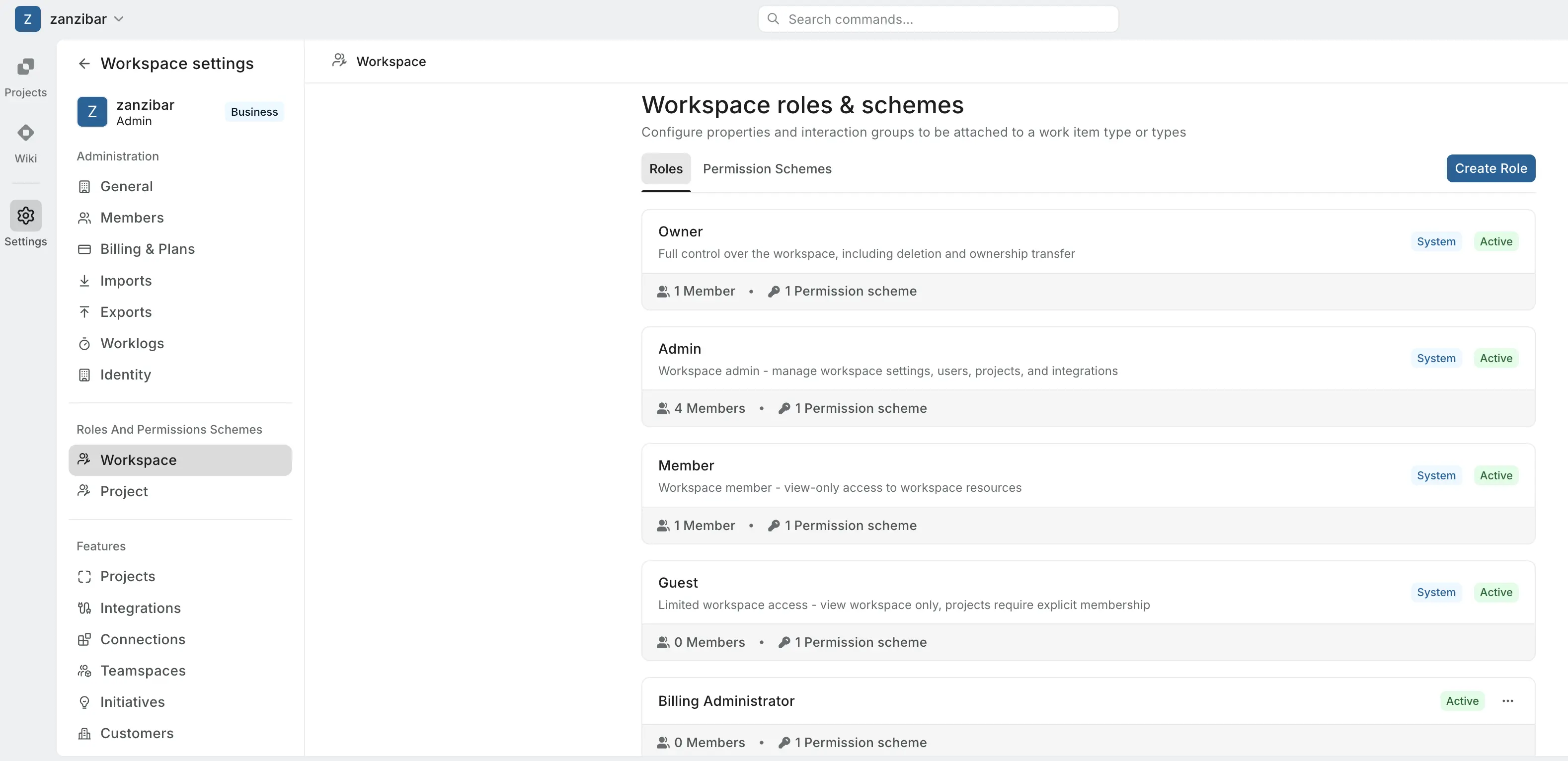Image resolution: width=1568 pixels, height=761 pixels.
Task: Open Teamspaces feature settings
Action: coord(143,670)
